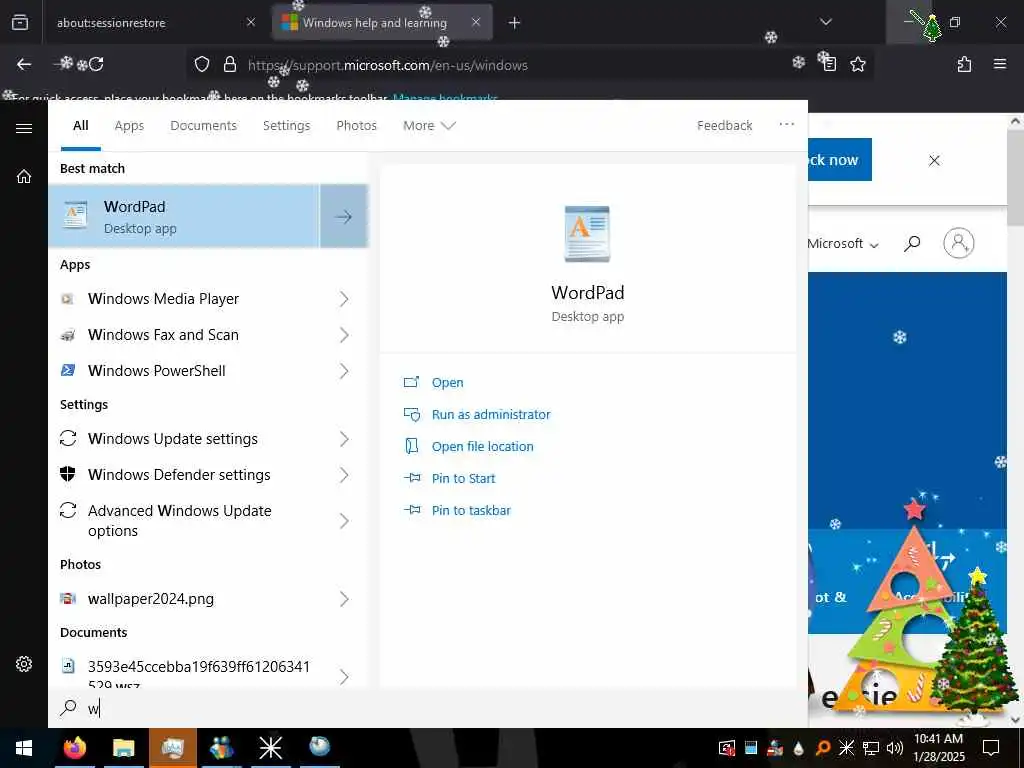
Task: Click Open action for WordPad
Action: tap(447, 382)
